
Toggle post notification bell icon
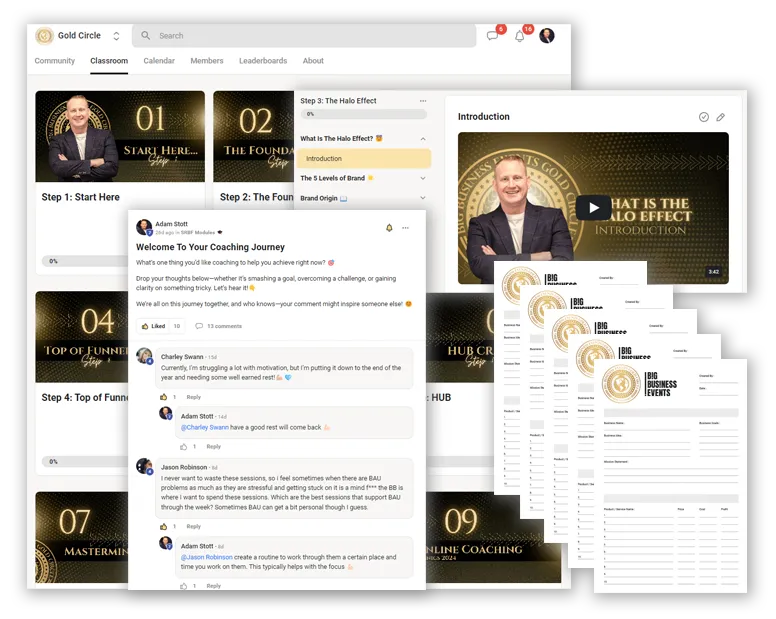[x=389, y=228]
